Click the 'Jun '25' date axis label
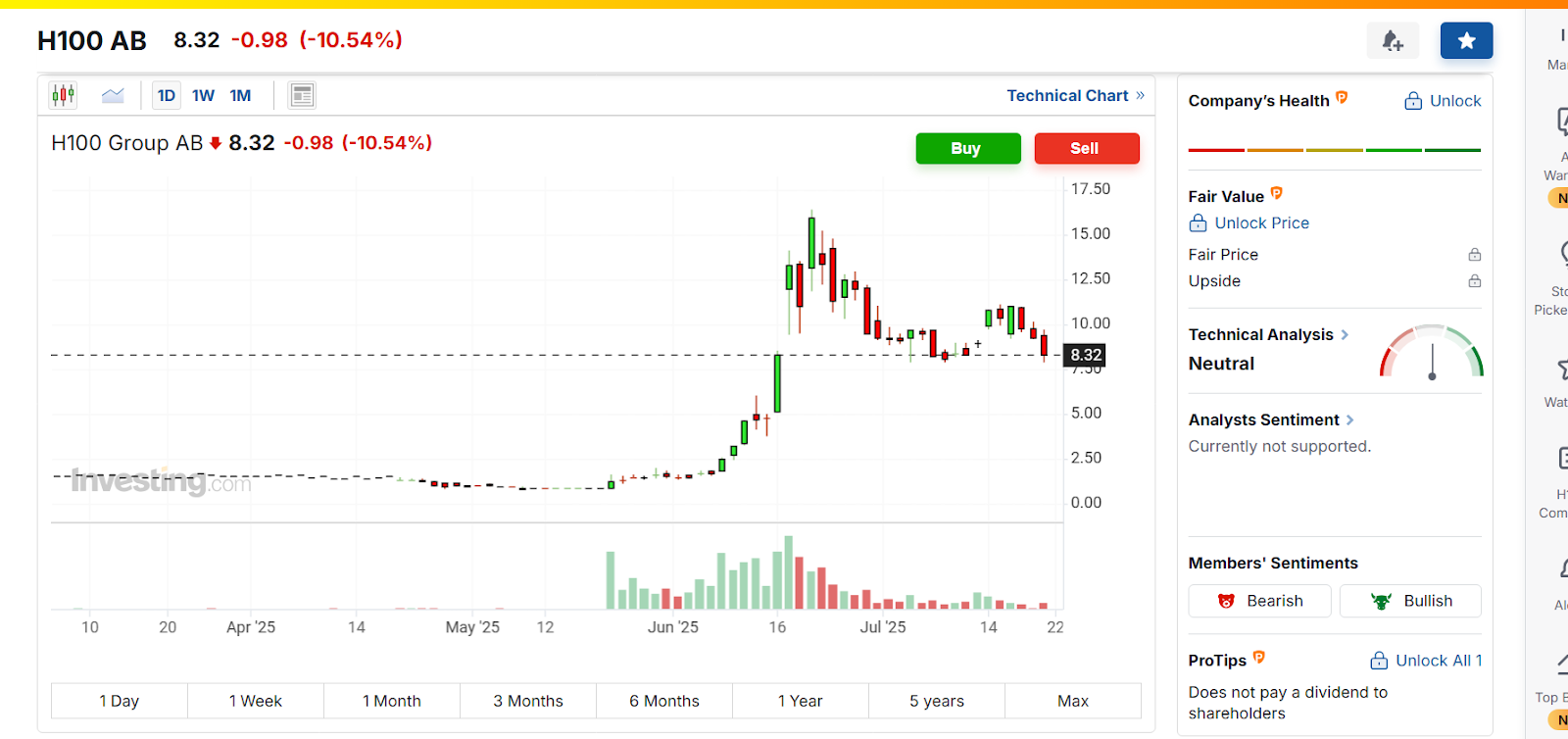 click(673, 627)
